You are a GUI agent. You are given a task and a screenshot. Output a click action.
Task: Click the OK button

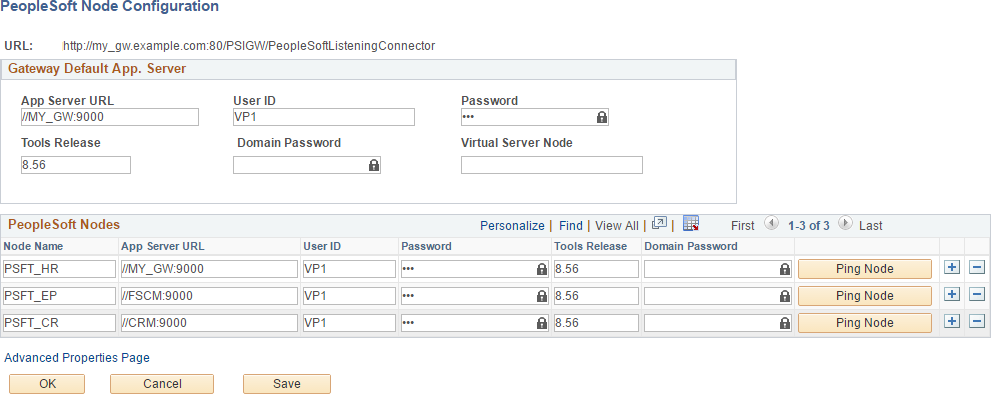click(x=47, y=384)
